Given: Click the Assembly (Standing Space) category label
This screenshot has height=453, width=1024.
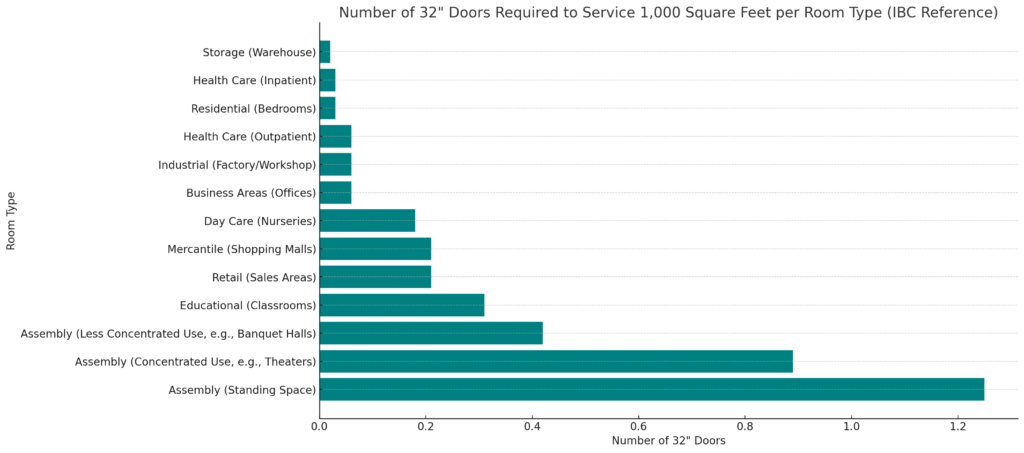Looking at the screenshot, I should pos(242,389).
